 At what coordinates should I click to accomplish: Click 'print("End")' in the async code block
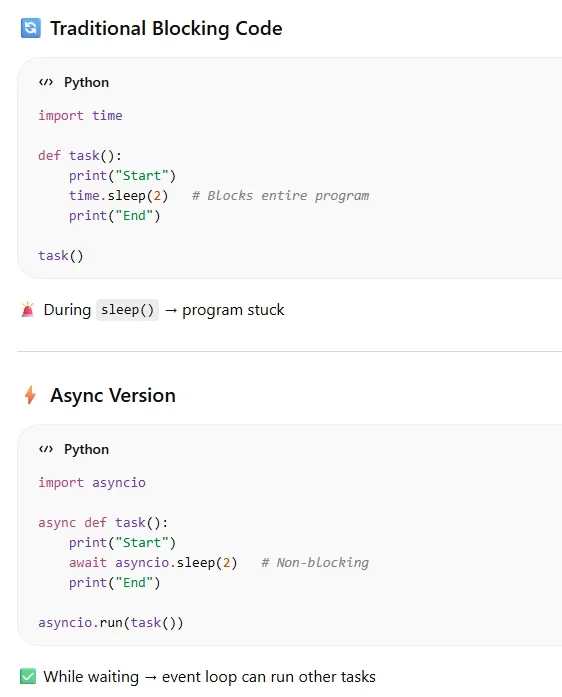pyautogui.click(x=114, y=583)
